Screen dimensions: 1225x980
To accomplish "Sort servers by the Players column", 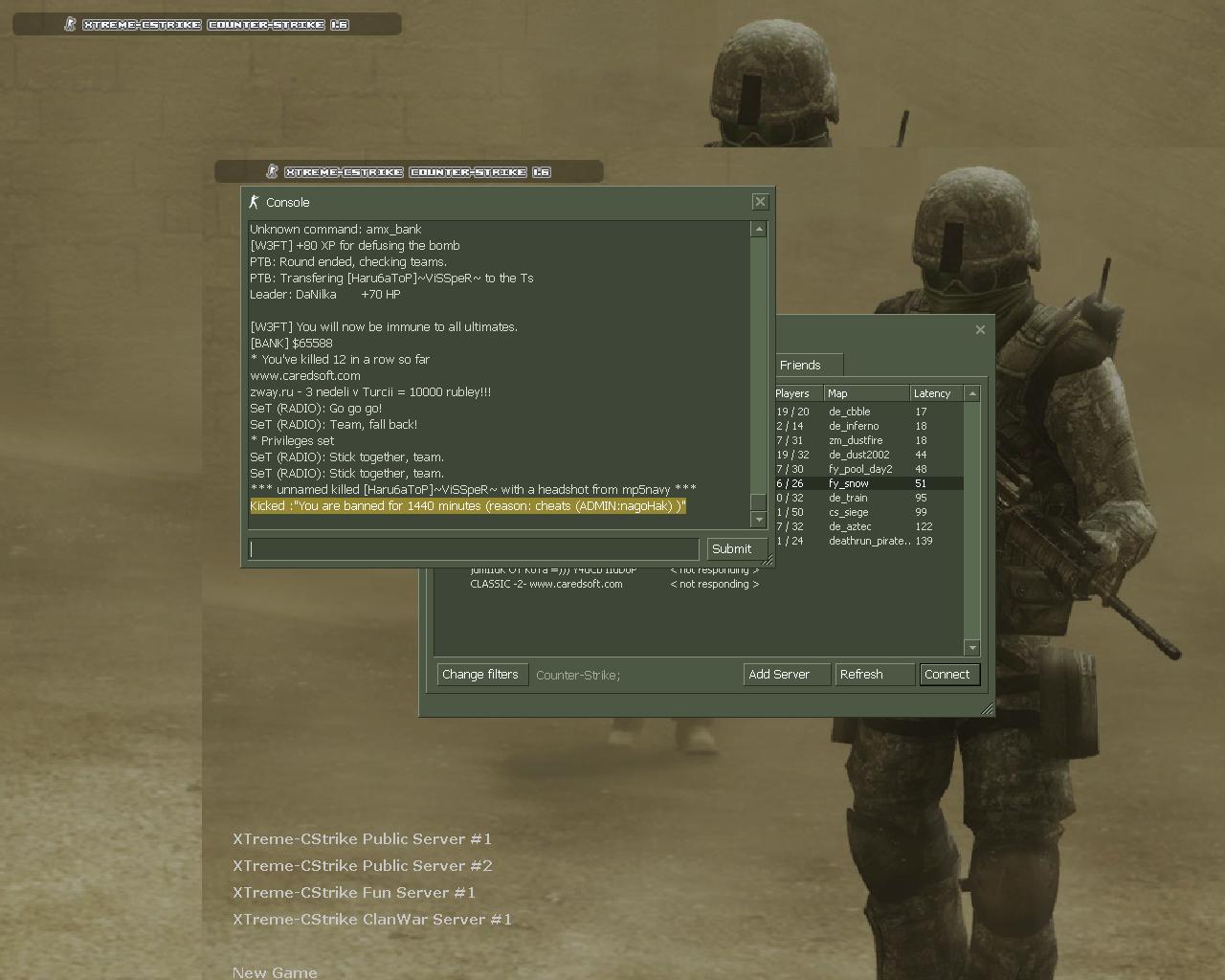I will click(x=798, y=393).
